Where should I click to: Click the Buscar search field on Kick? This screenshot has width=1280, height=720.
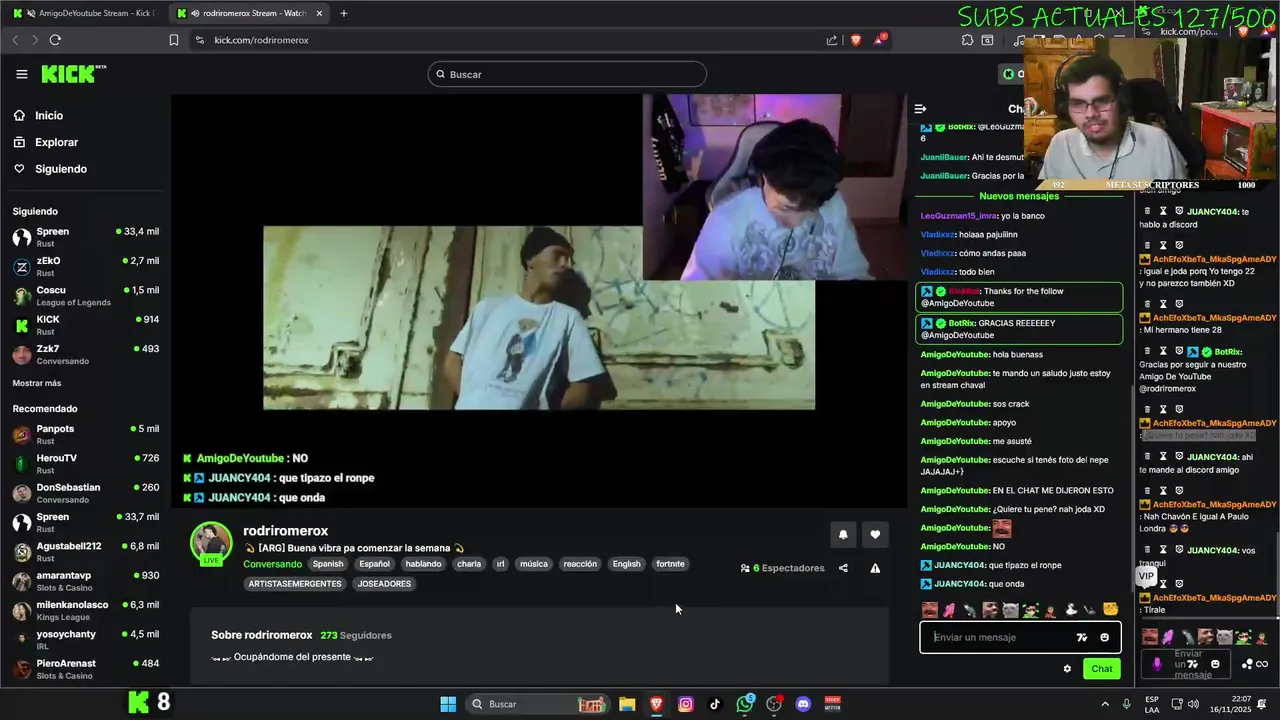pos(567,74)
